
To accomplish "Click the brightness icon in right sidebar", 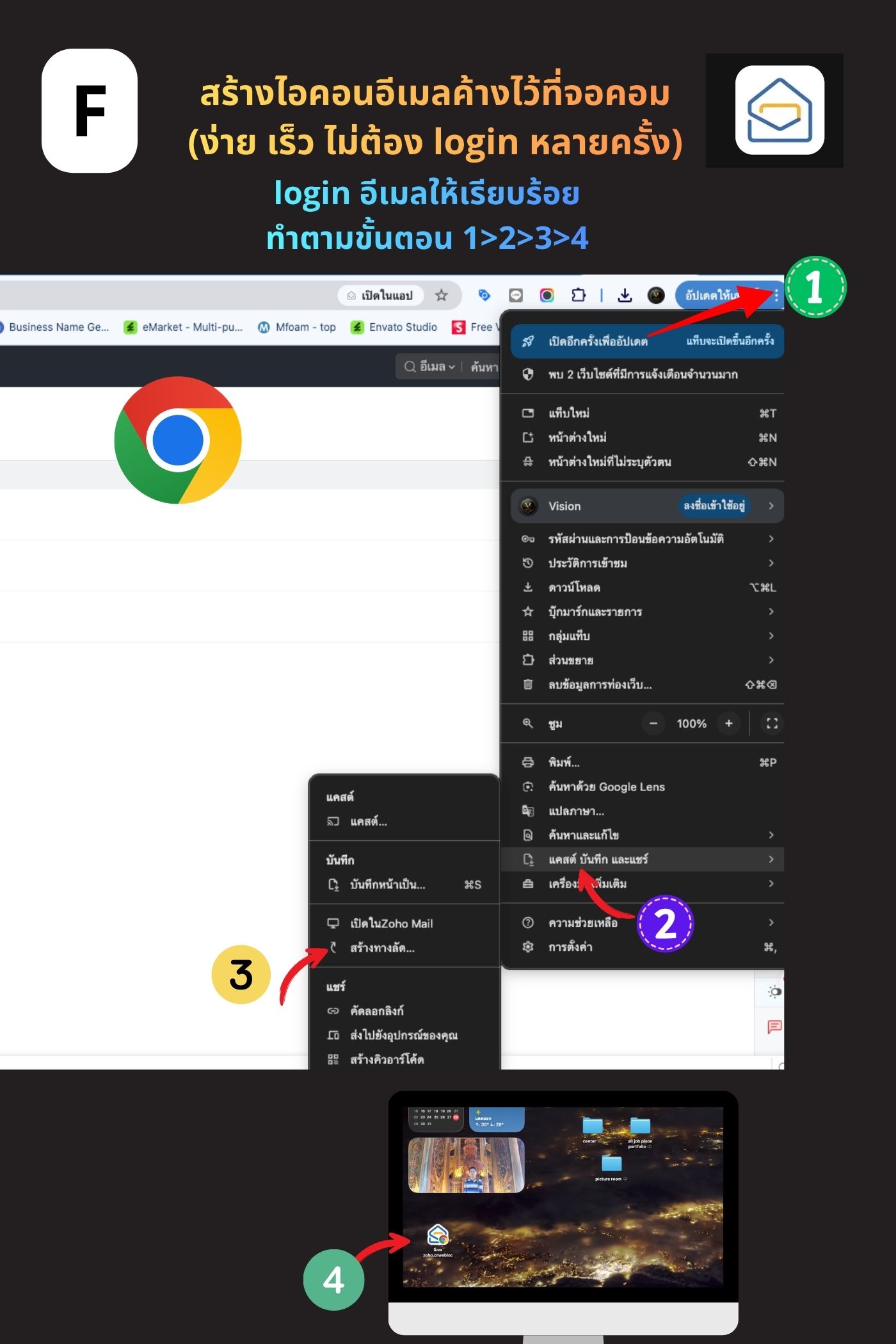I will [774, 992].
